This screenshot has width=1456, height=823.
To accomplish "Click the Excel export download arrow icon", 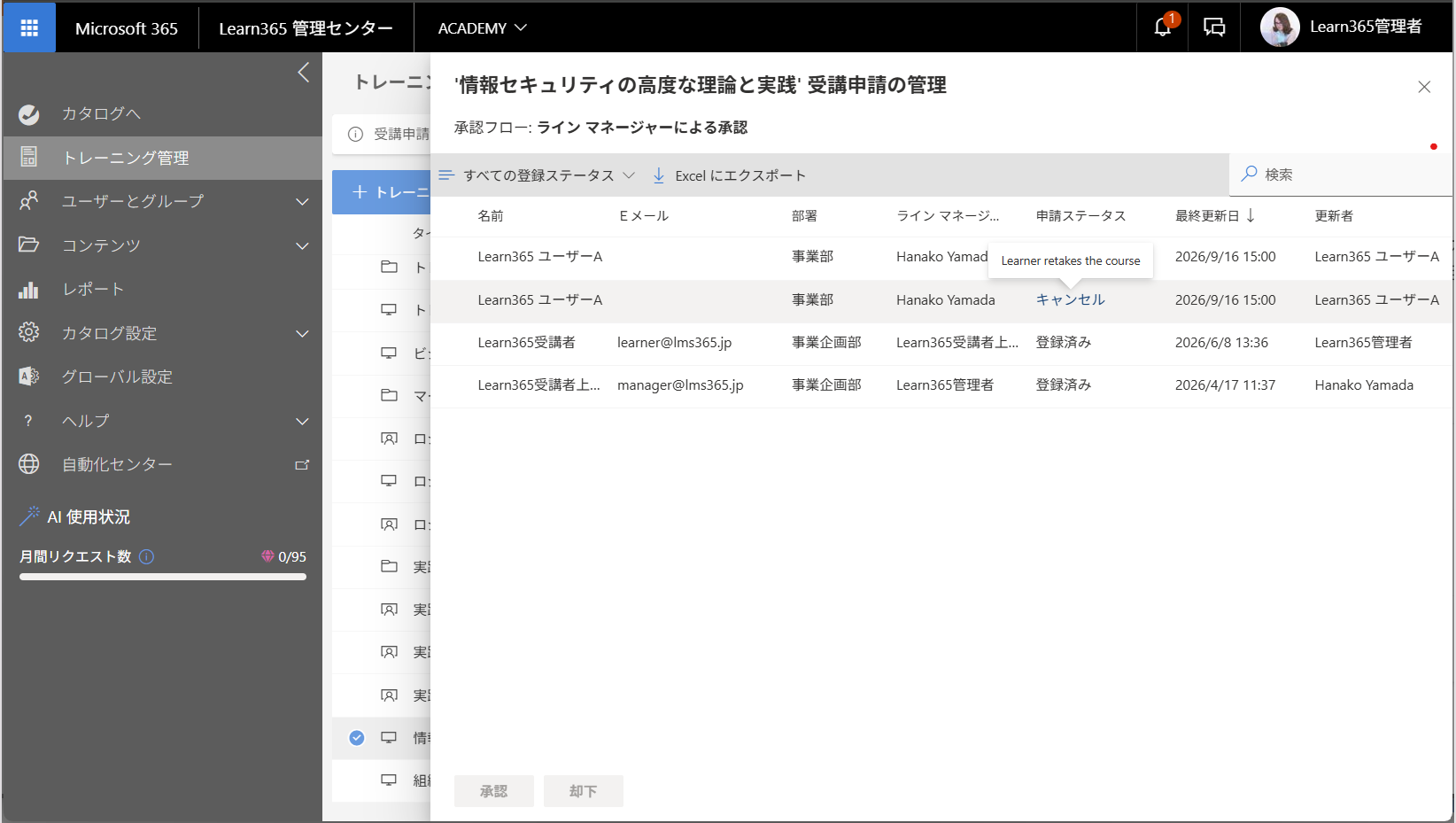I will (659, 175).
